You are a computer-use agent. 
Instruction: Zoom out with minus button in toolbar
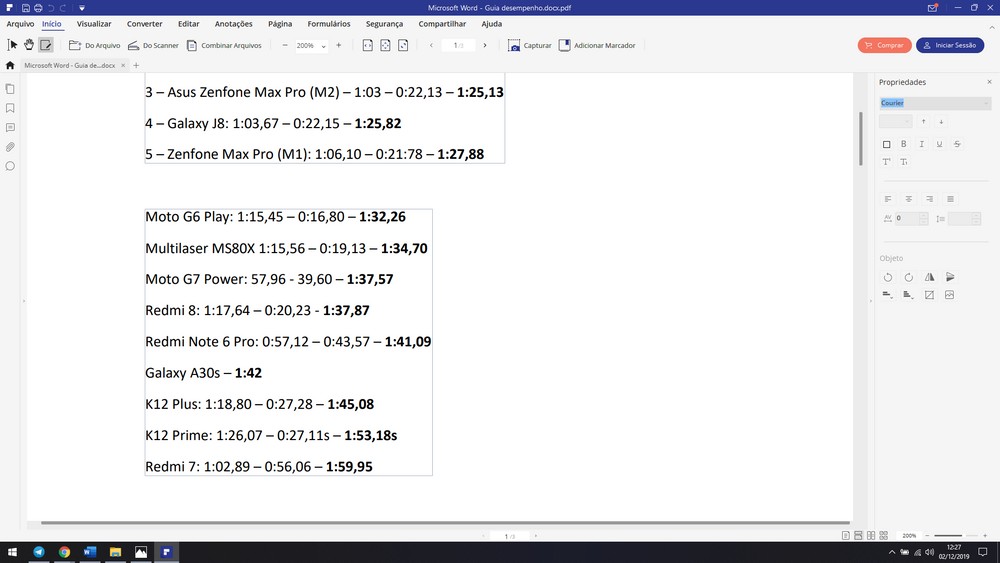coord(284,45)
